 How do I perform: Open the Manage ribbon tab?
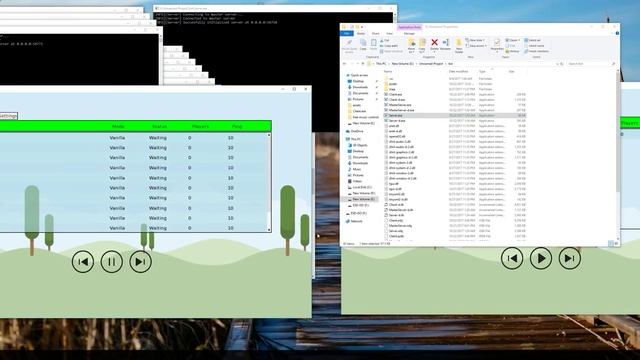click(x=409, y=33)
